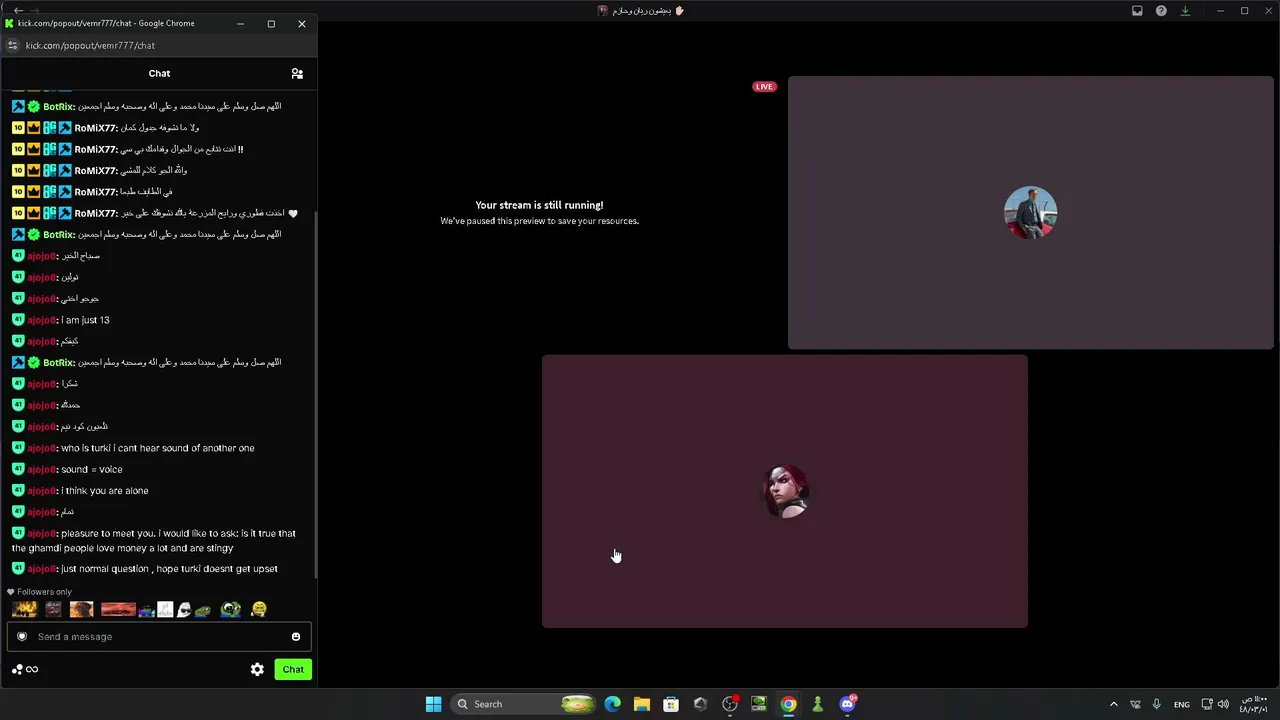This screenshot has height=720, width=1280.
Task: Insert the big-eyed Pepe frog emote
Action: [x=231, y=609]
